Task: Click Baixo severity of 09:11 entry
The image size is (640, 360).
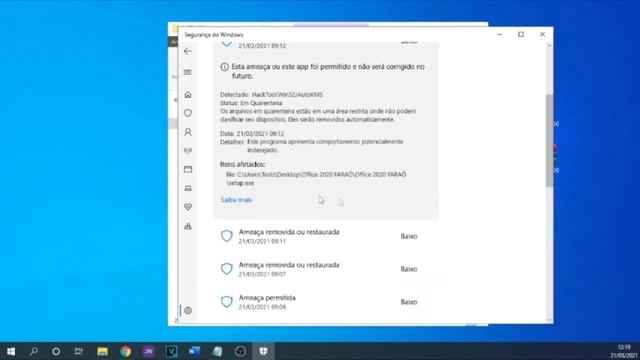Action: tap(409, 236)
